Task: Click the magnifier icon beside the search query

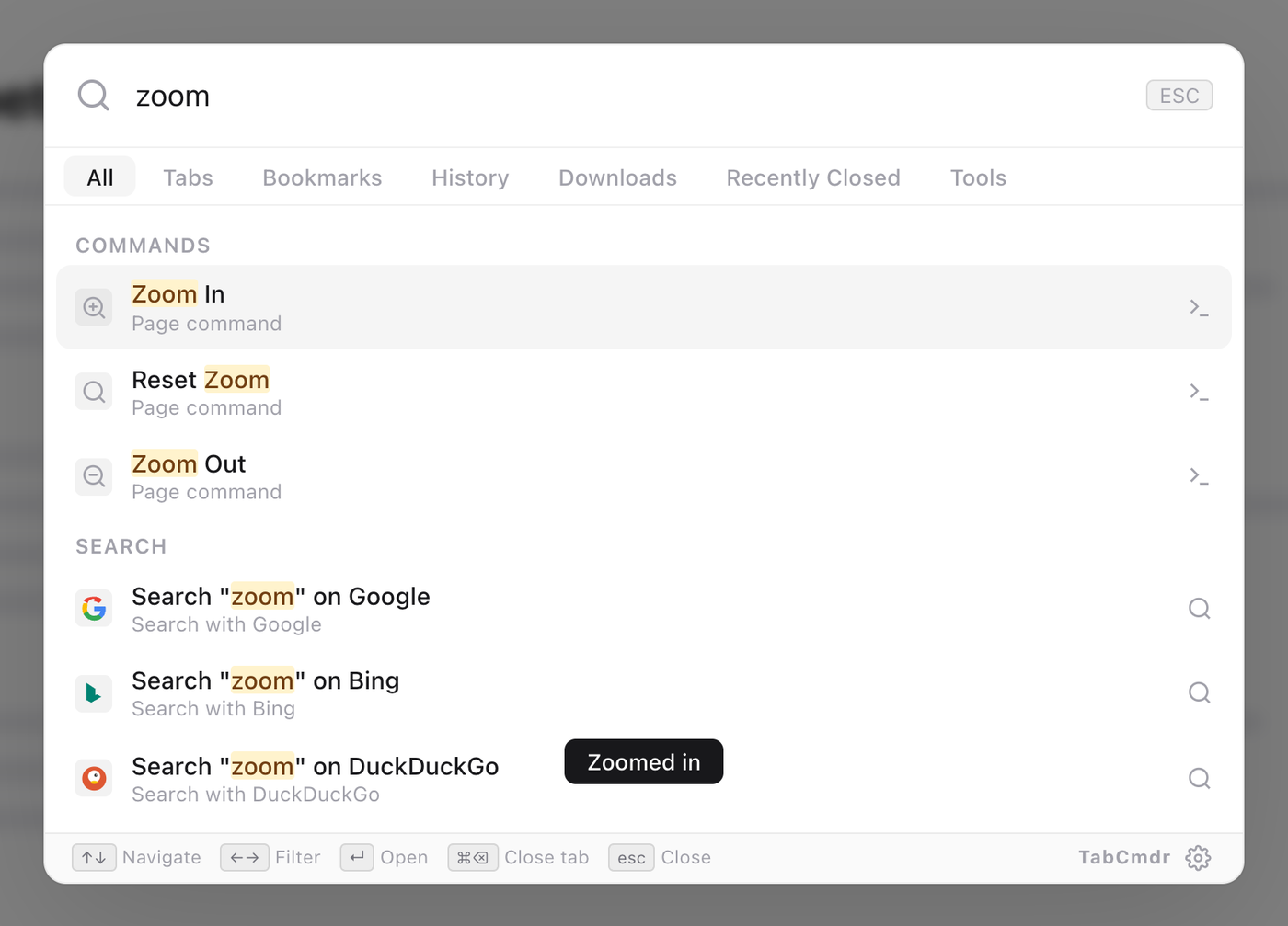Action: coord(94,95)
